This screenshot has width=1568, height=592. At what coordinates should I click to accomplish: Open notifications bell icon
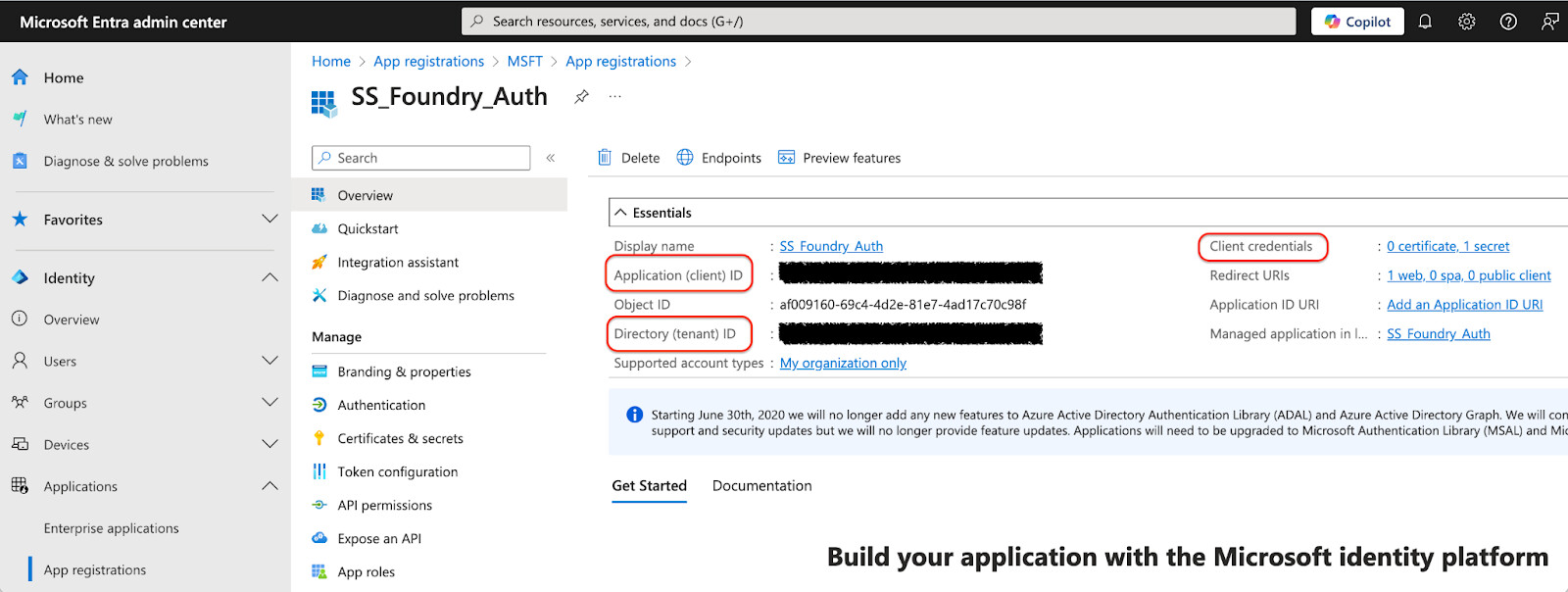pyautogui.click(x=1425, y=22)
